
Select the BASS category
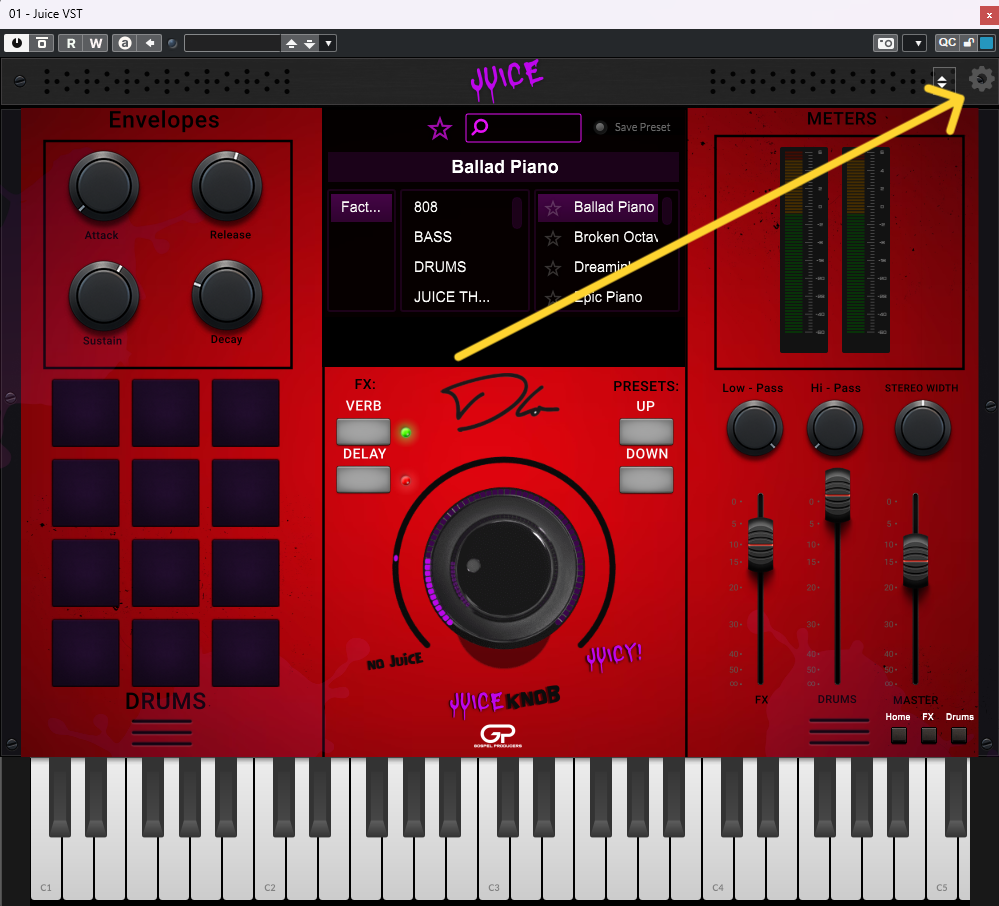[x=433, y=237]
